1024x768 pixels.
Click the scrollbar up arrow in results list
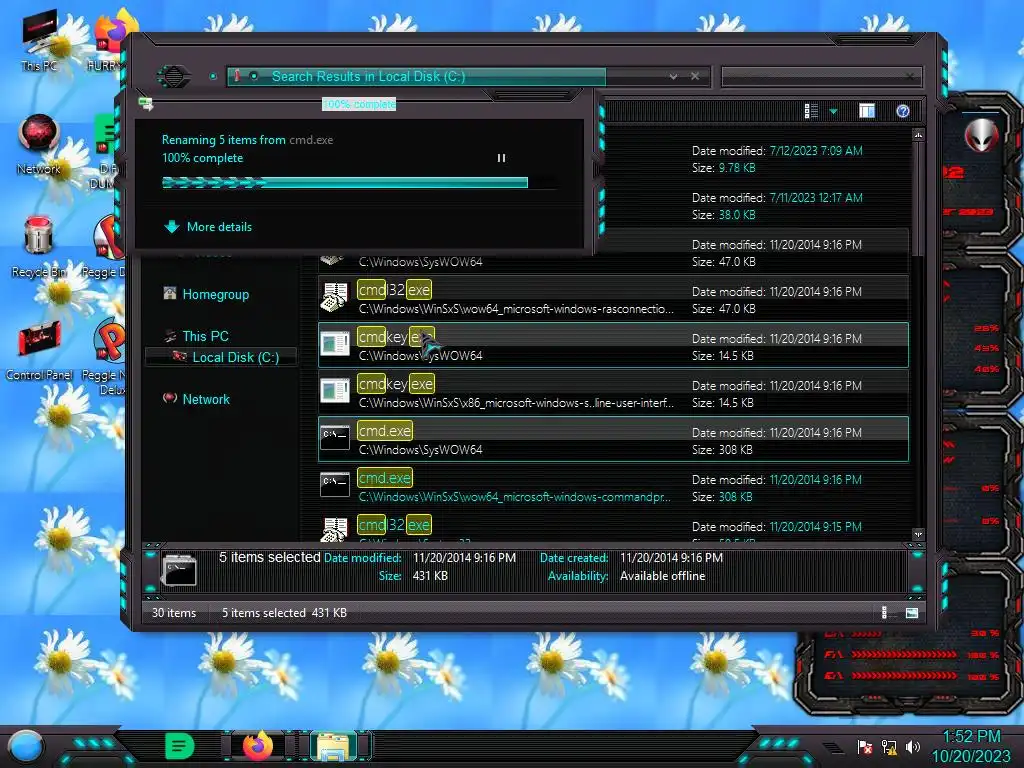click(x=918, y=135)
